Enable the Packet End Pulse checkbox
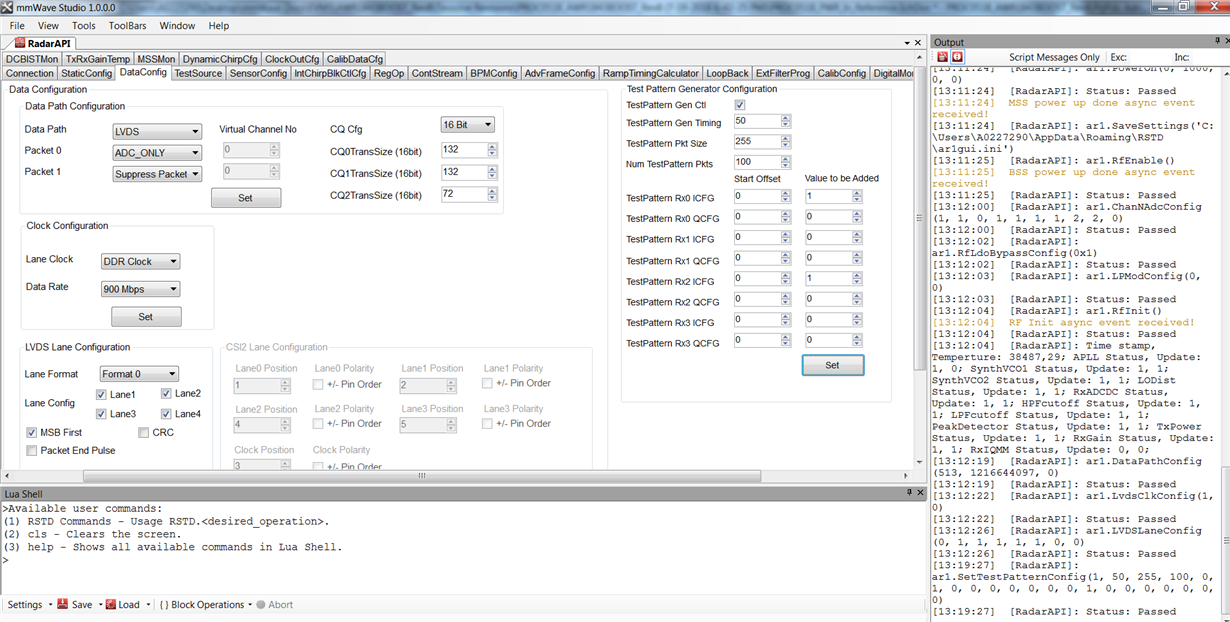 [x=32, y=450]
